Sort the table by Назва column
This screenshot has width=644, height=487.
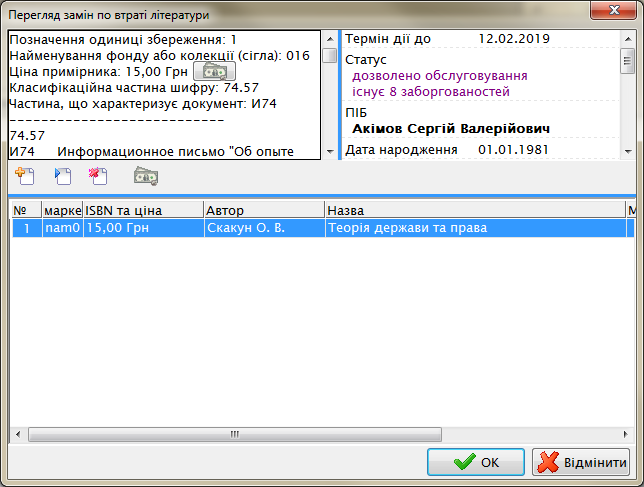(473, 211)
